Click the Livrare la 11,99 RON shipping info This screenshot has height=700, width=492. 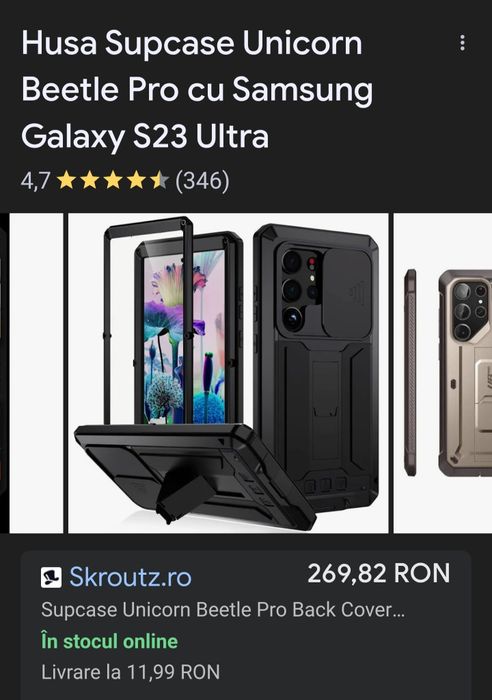pos(130,672)
